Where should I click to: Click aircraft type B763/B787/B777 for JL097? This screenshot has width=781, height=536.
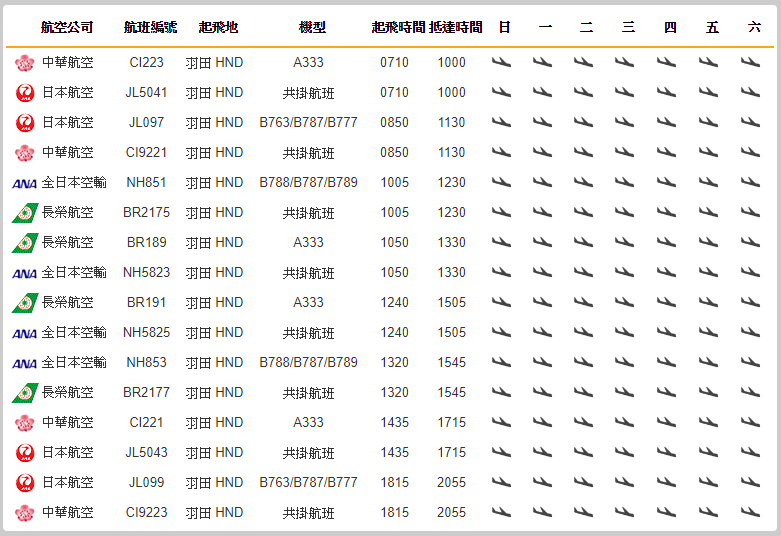click(308, 122)
